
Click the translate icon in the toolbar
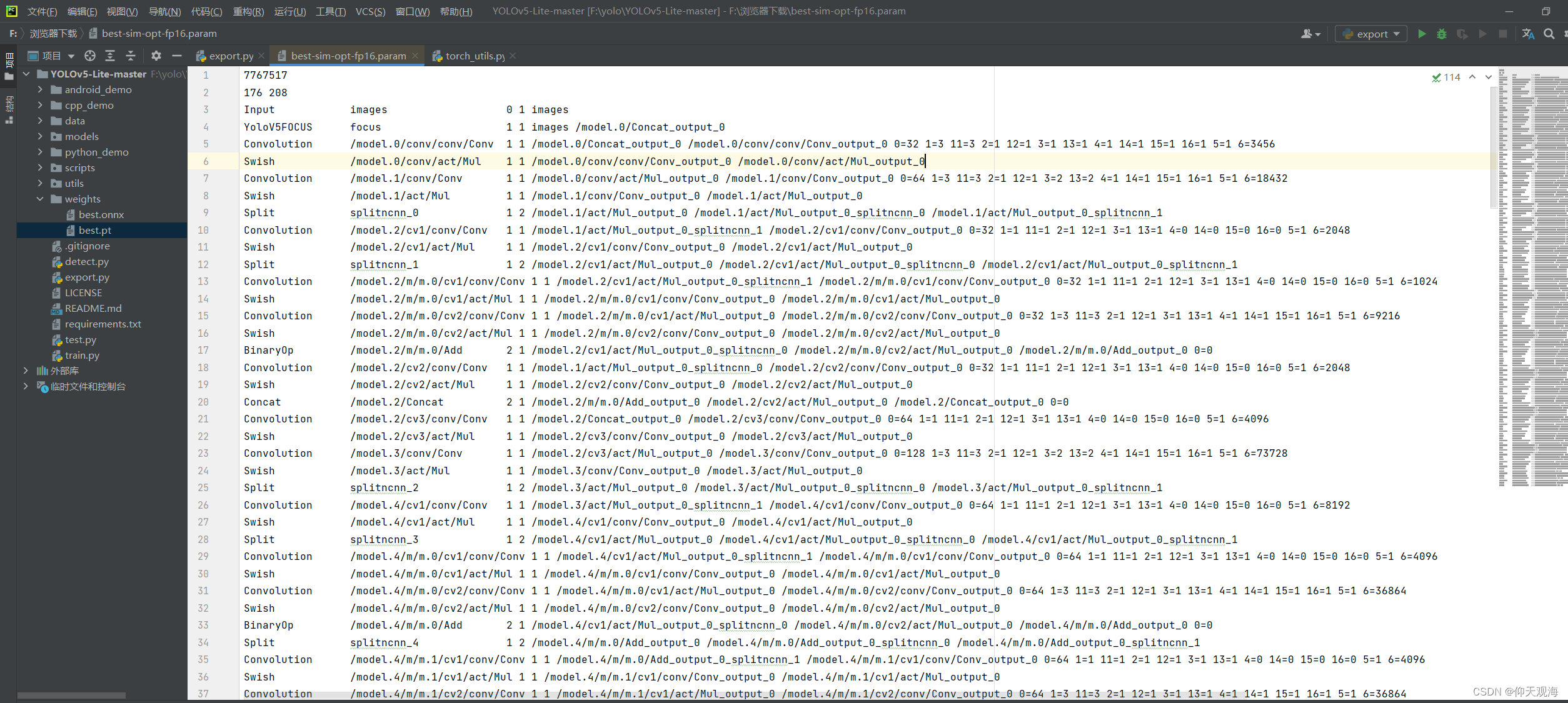(x=1528, y=34)
